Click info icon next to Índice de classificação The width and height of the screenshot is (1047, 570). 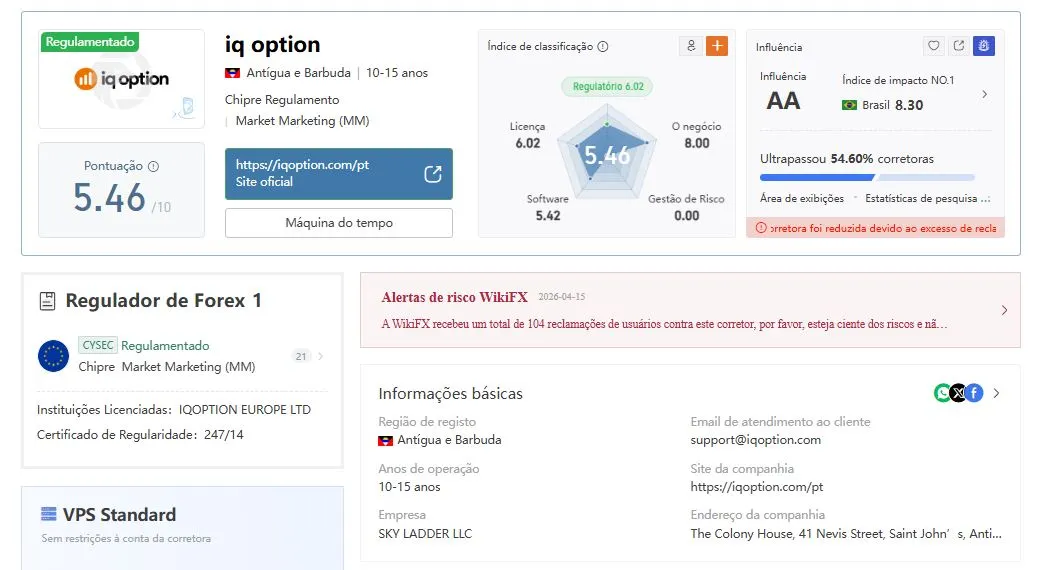602,47
